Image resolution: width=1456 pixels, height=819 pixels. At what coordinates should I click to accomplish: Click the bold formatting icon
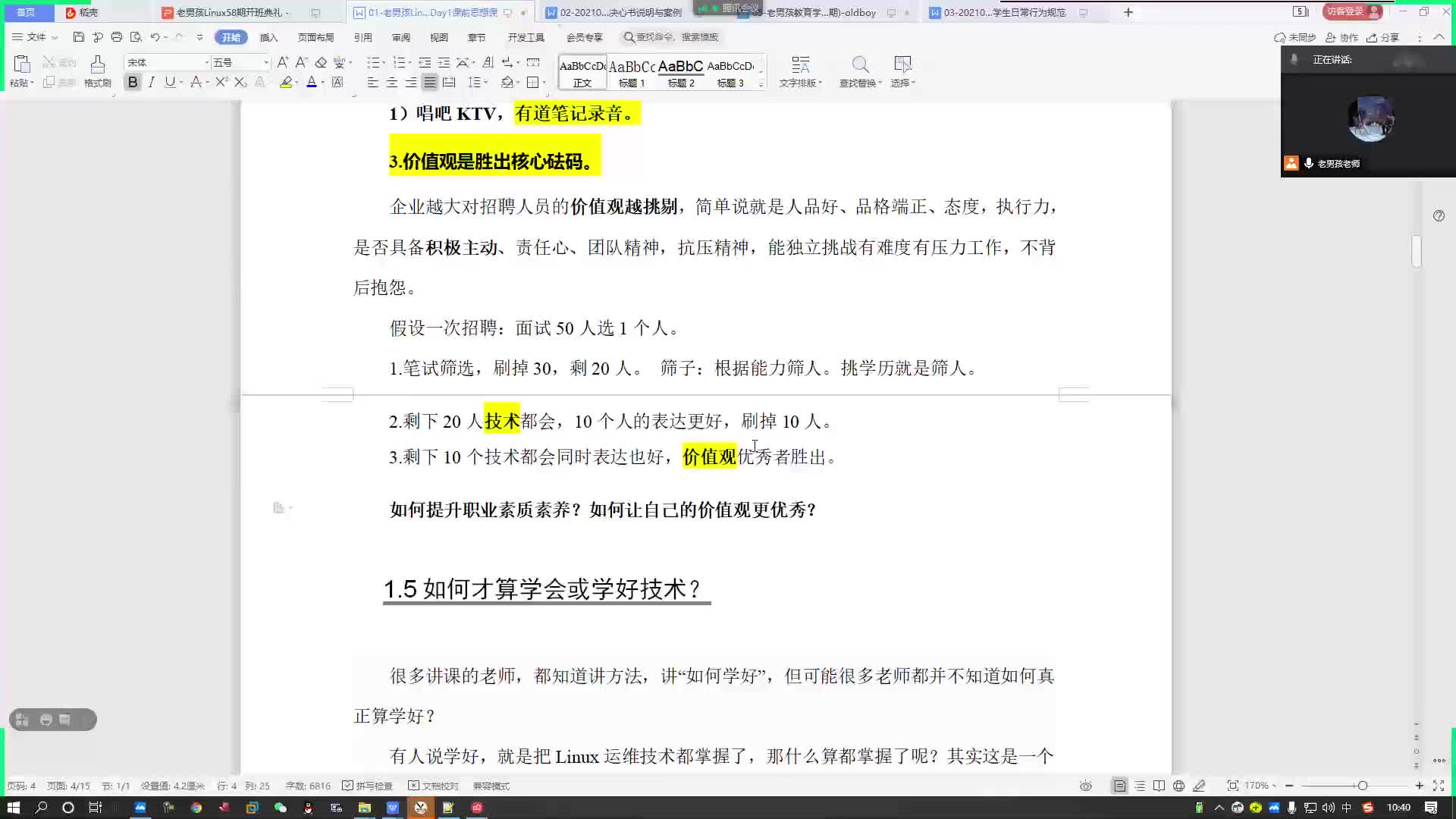point(132,83)
